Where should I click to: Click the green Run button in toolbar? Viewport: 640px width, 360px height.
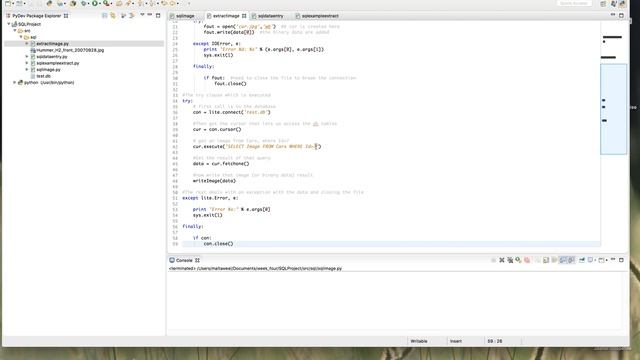click(95, 3)
